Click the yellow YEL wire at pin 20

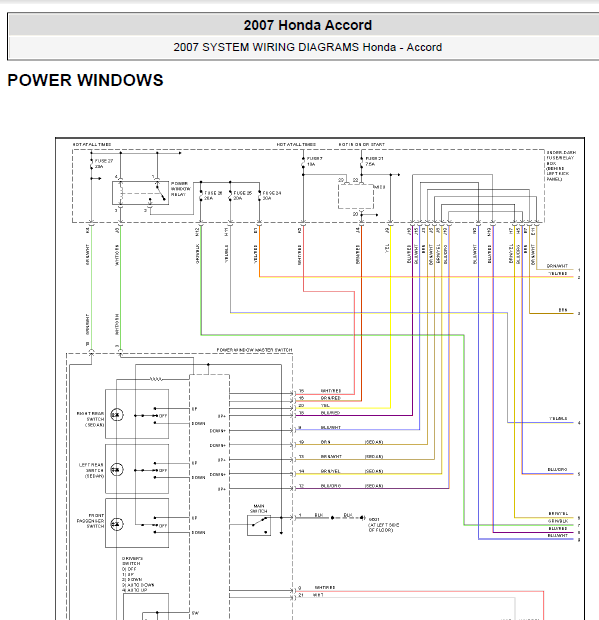click(342, 408)
